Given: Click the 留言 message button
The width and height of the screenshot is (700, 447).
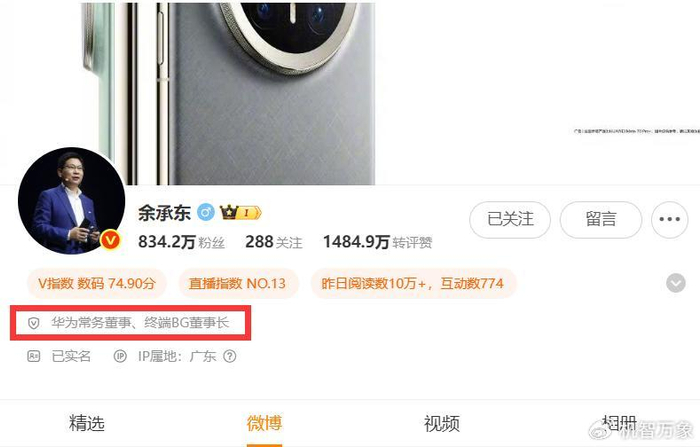Looking at the screenshot, I should click(601, 219).
